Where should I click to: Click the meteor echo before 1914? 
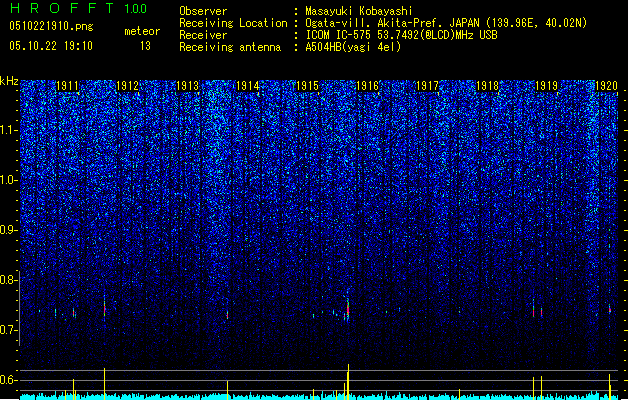click(x=227, y=315)
